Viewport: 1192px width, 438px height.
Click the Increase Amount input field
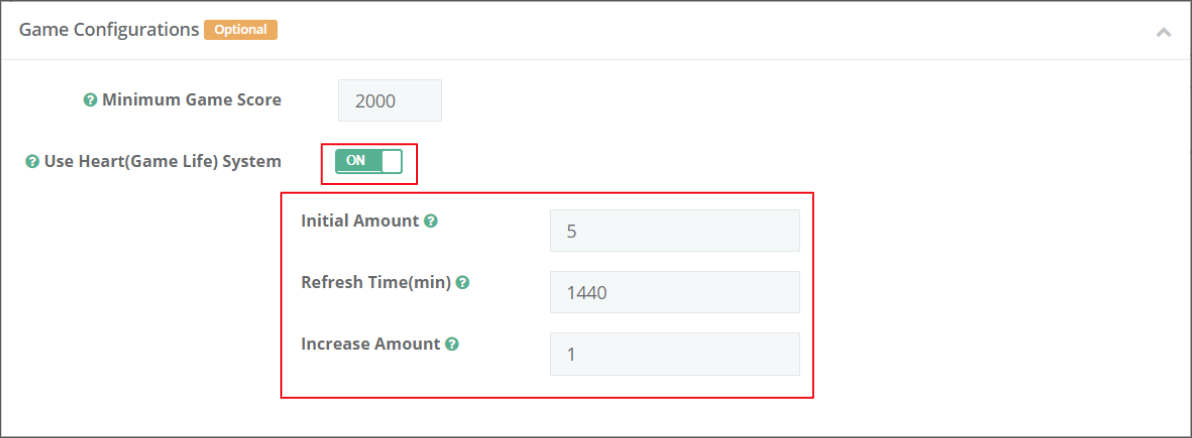(674, 353)
